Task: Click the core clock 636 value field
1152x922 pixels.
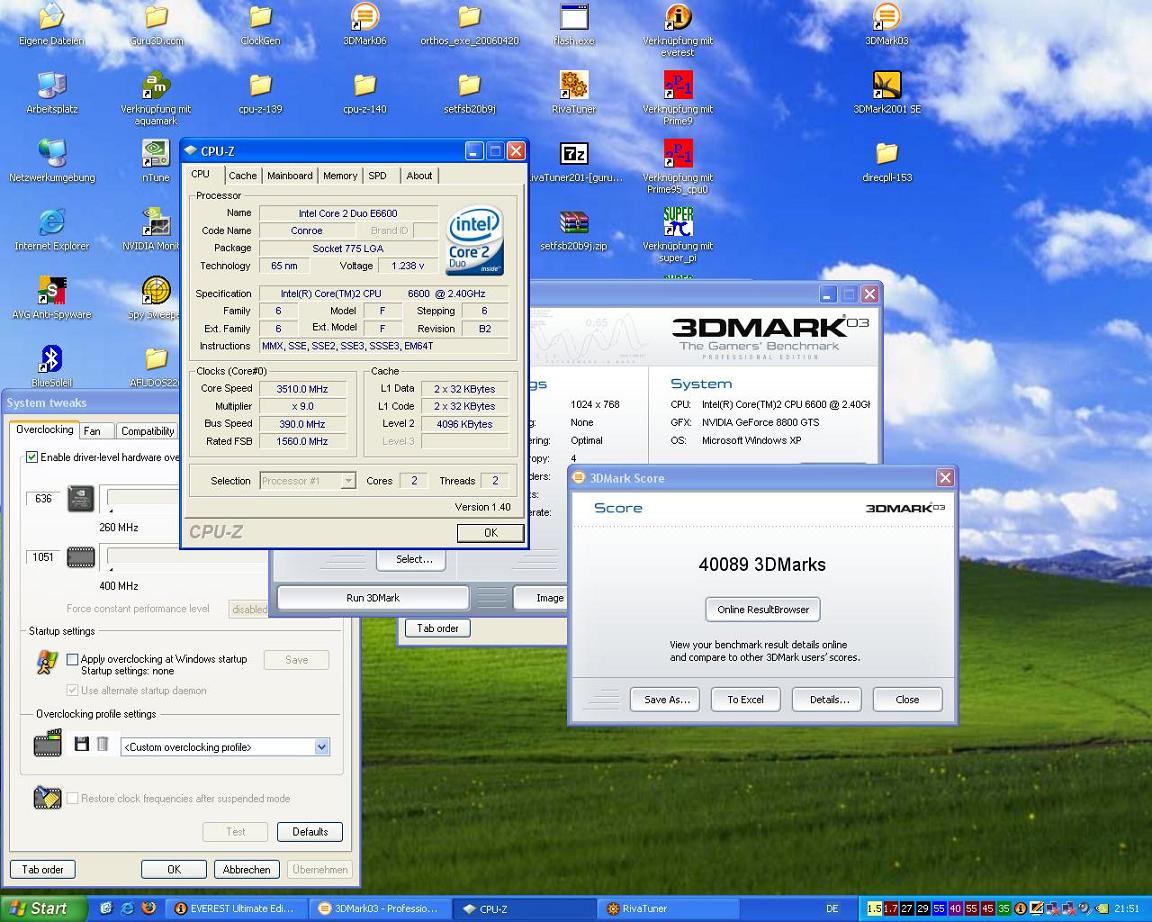Action: (43, 498)
